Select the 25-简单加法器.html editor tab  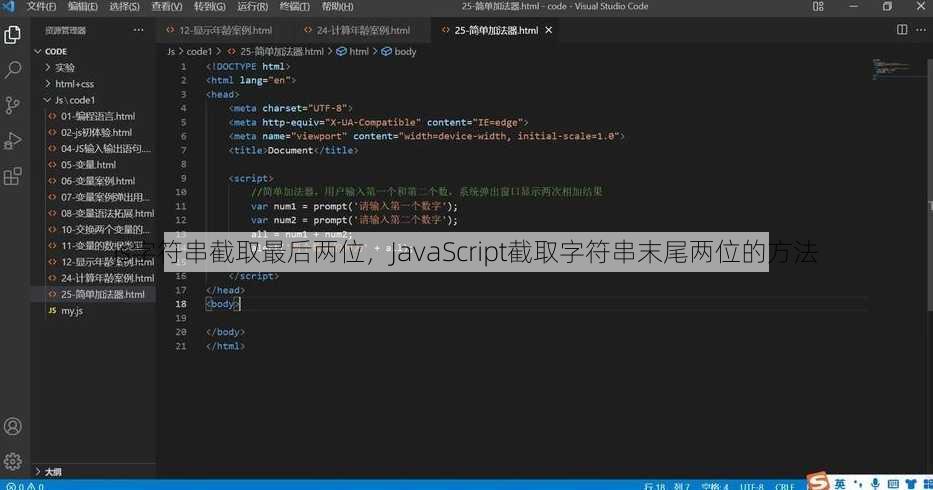[x=496, y=30]
